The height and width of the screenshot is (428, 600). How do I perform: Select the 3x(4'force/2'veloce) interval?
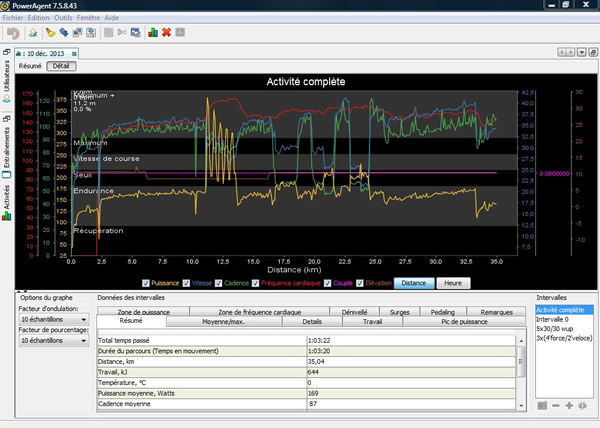pyautogui.click(x=564, y=338)
